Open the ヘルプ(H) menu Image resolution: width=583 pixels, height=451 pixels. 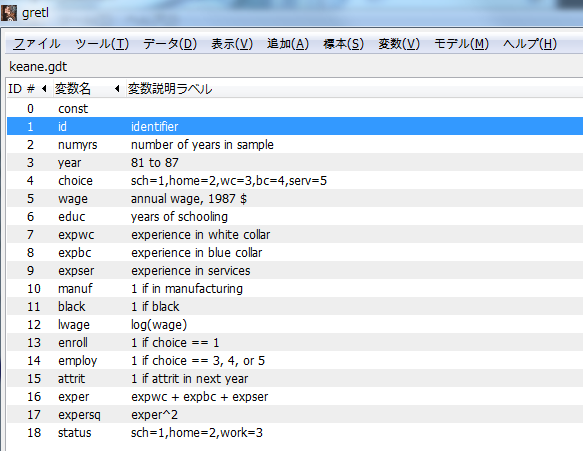click(529, 44)
